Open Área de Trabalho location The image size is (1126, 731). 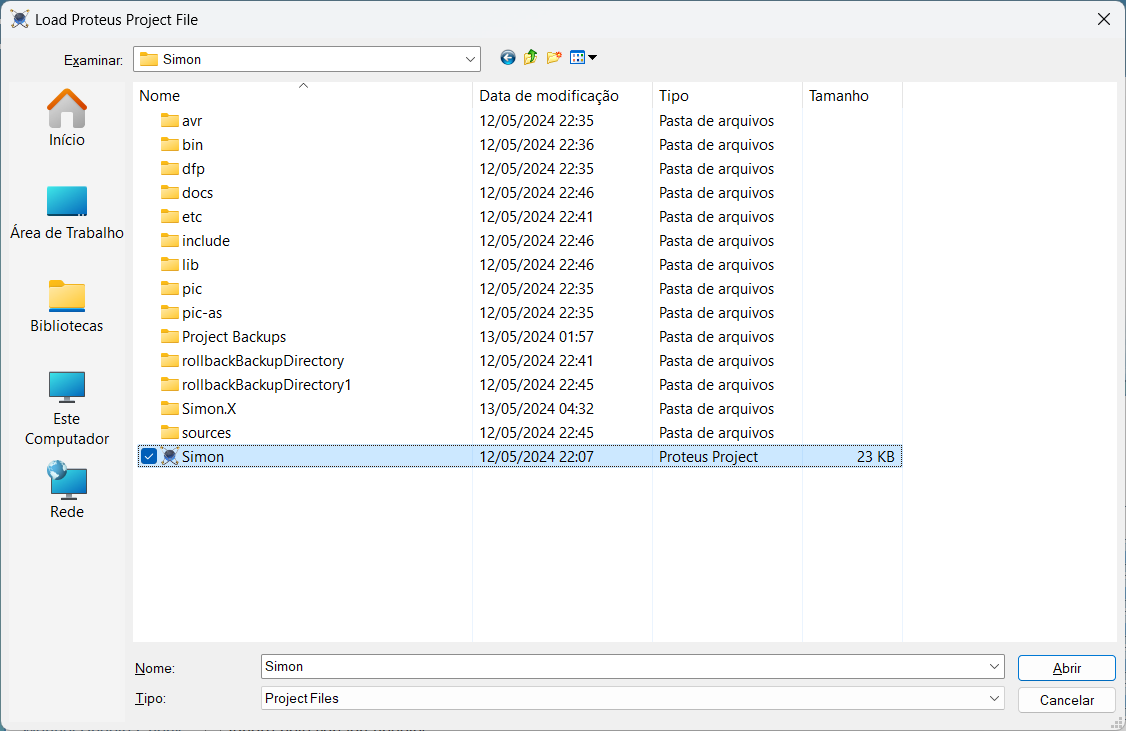coord(67,213)
